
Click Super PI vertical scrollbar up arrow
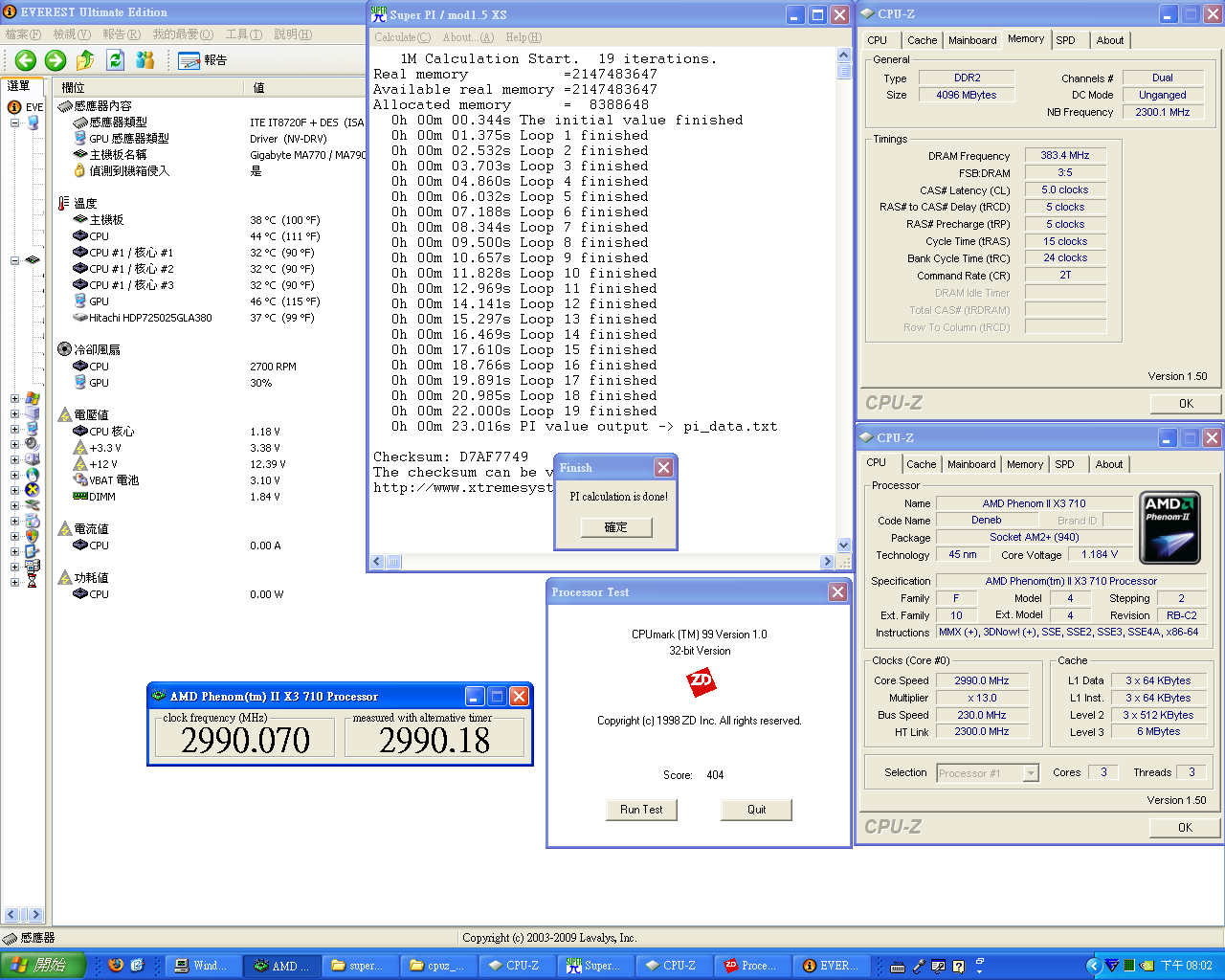click(843, 56)
